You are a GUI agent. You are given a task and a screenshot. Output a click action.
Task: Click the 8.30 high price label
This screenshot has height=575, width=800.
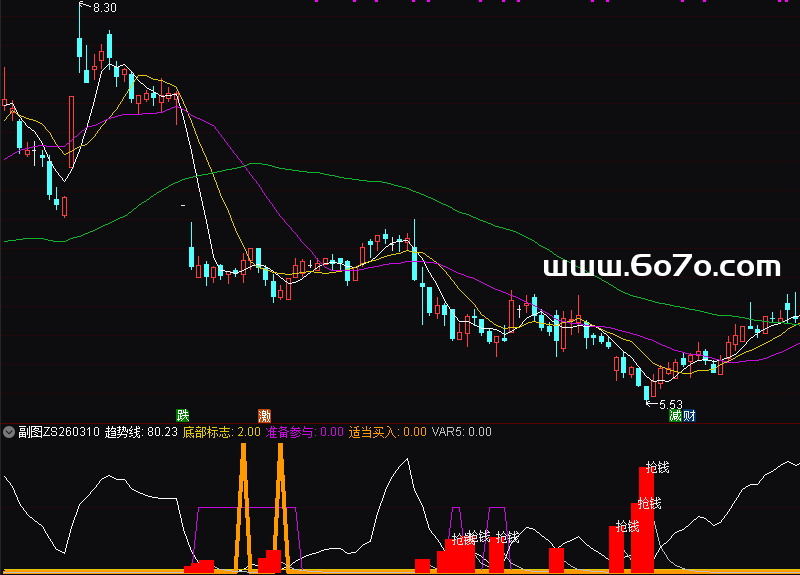103,8
